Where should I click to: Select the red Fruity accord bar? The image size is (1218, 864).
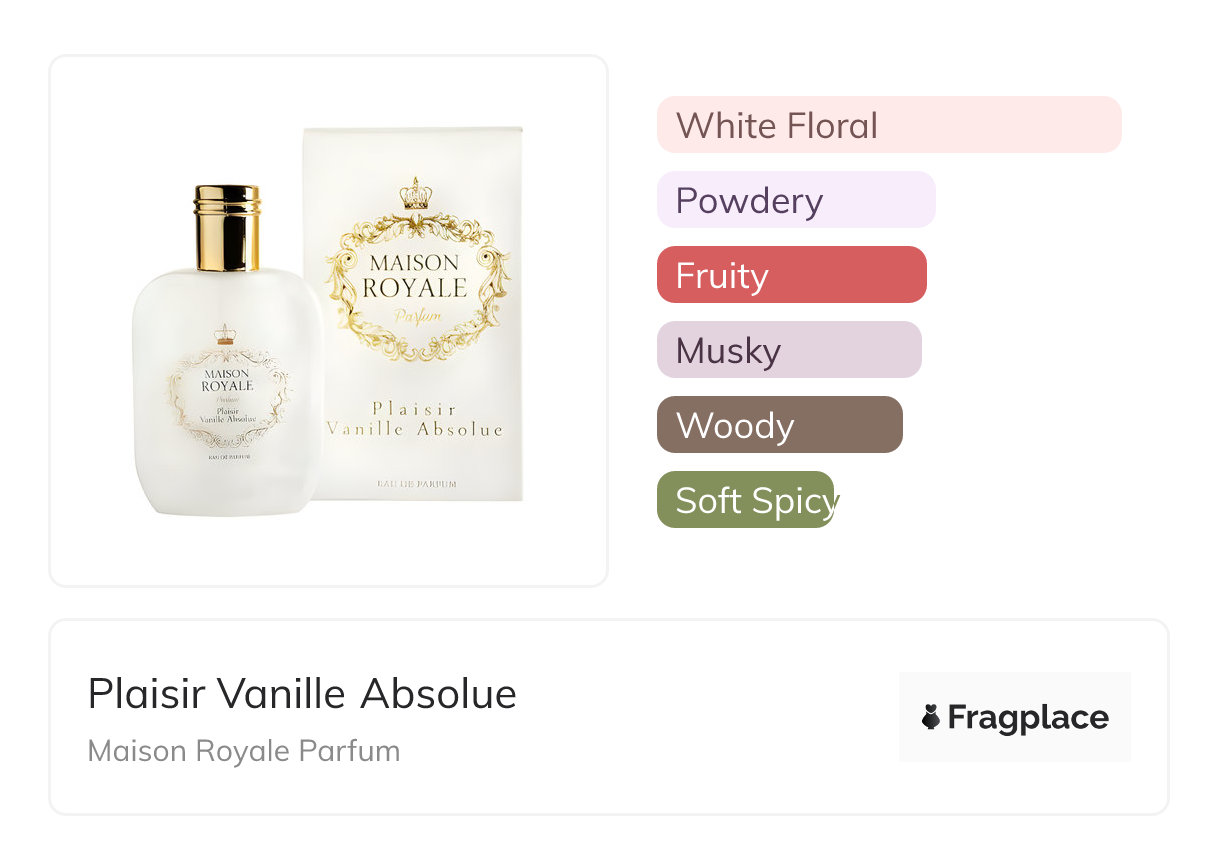tap(791, 275)
